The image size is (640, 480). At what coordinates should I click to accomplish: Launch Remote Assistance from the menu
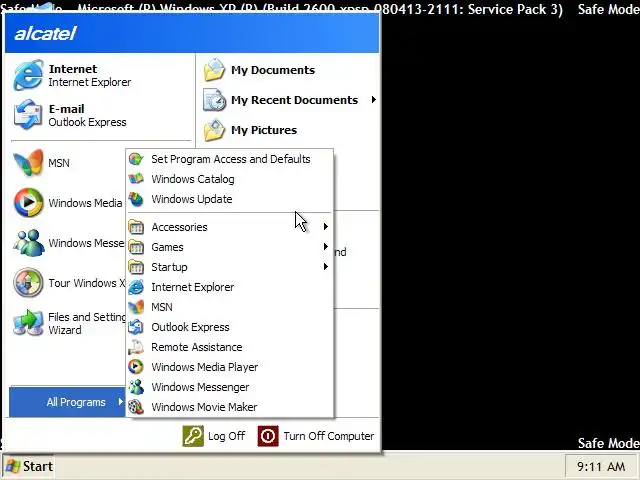230,347
